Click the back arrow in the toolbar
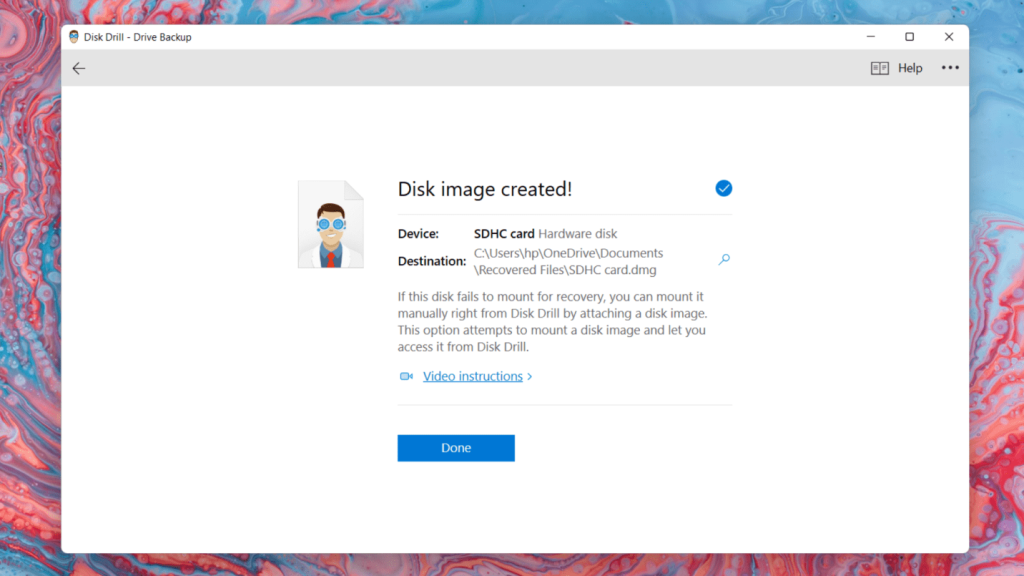 pos(79,68)
